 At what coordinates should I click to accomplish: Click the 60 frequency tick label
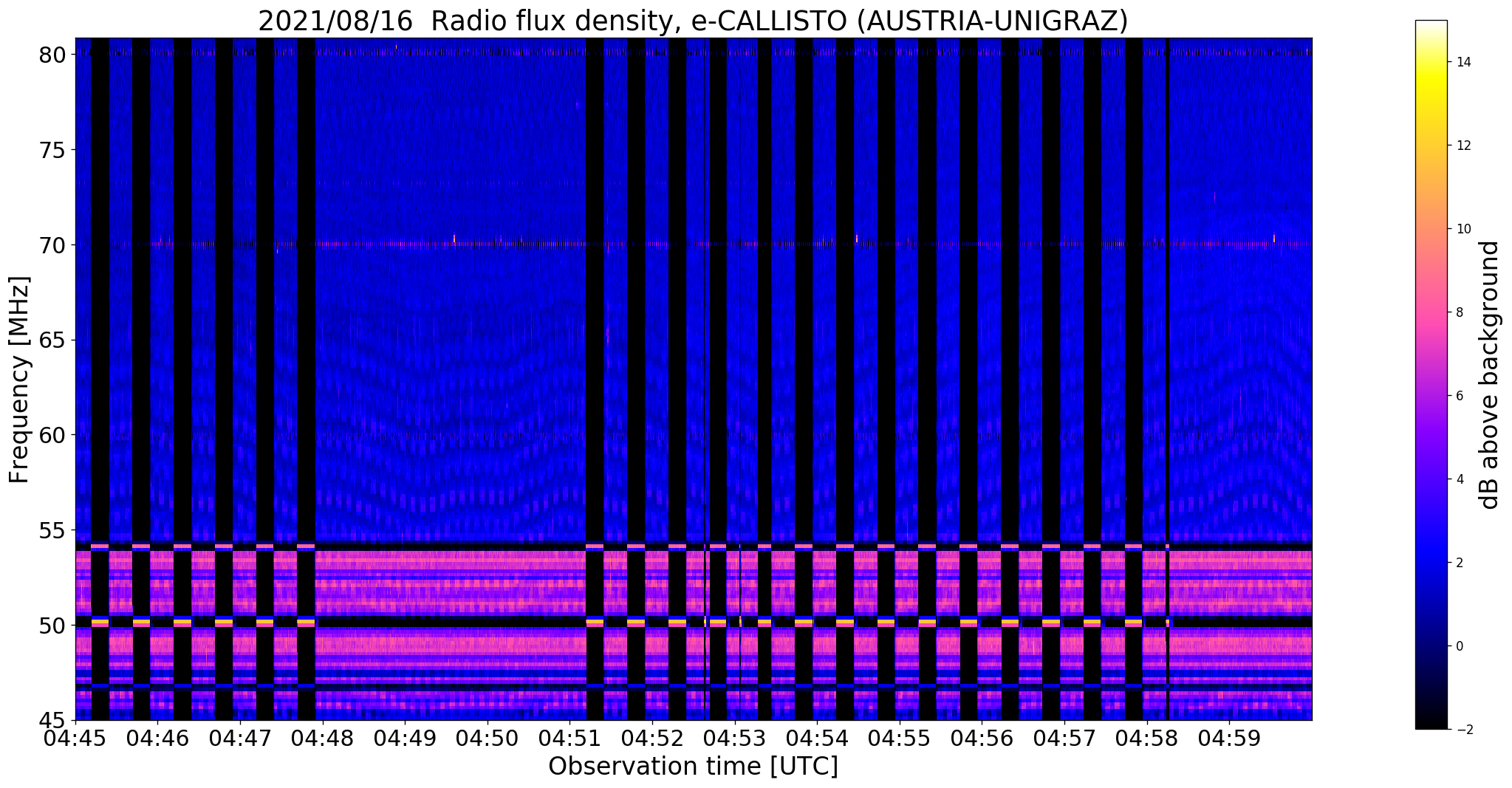53,435
